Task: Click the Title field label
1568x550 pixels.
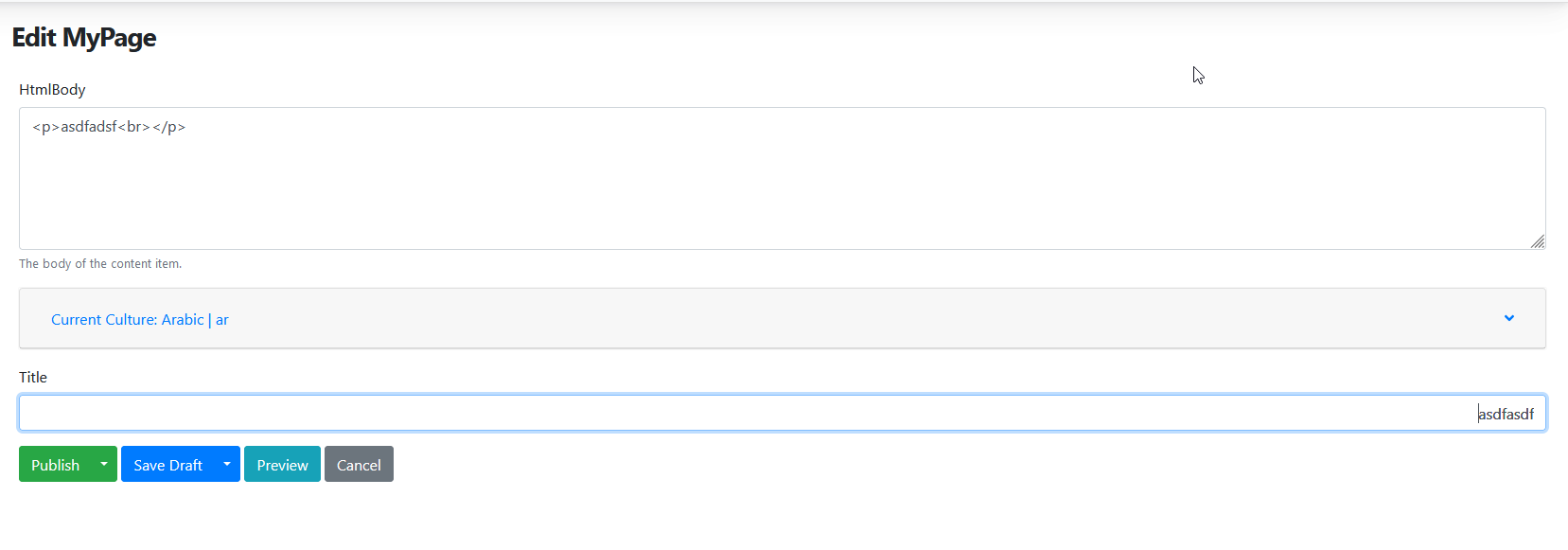Action: pyautogui.click(x=32, y=377)
